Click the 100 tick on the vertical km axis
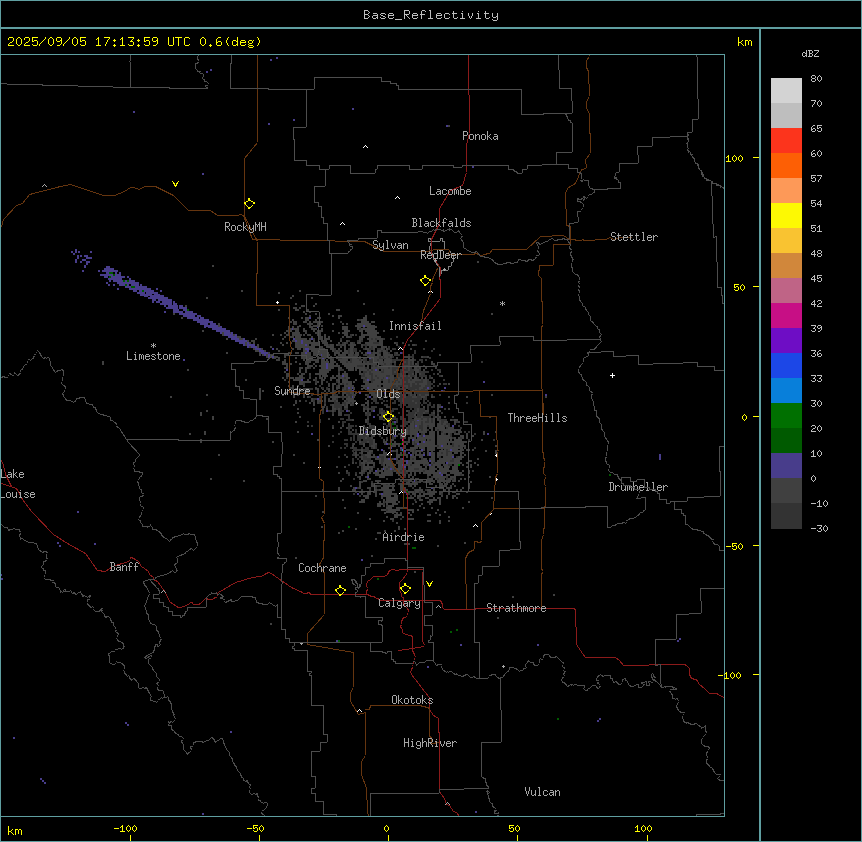 (734, 158)
